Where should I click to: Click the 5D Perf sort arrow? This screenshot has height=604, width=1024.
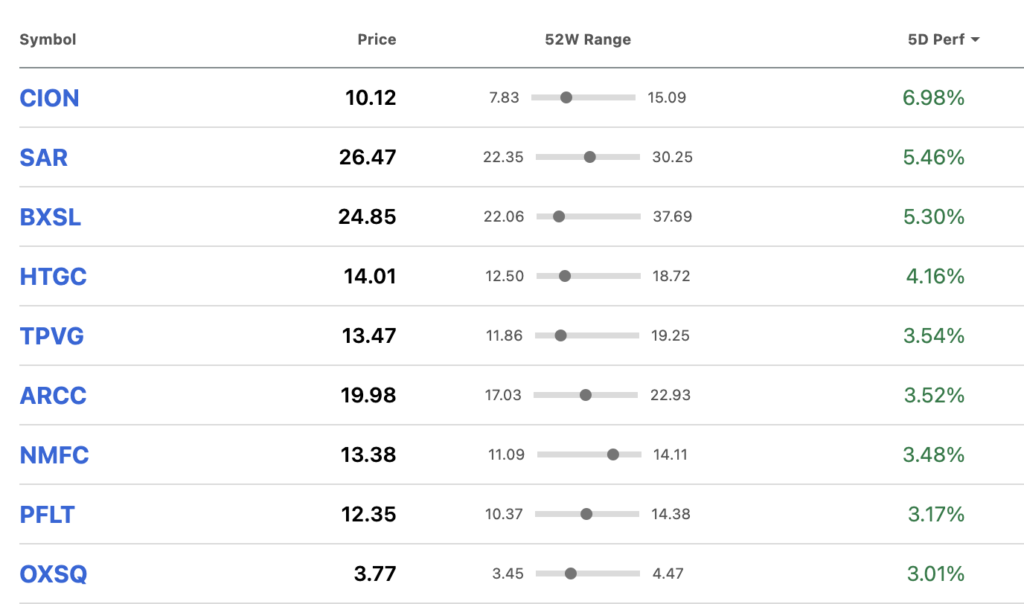[975, 40]
